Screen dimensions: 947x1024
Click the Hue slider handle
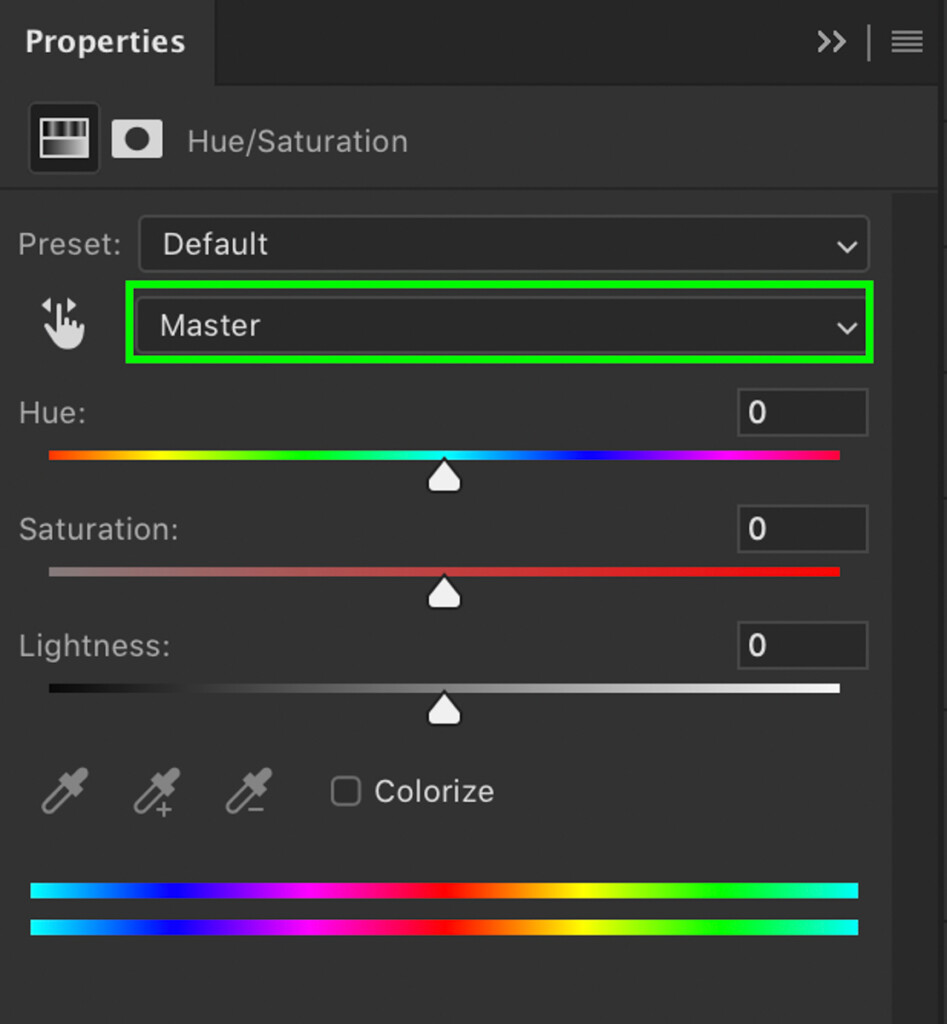pyautogui.click(x=444, y=475)
